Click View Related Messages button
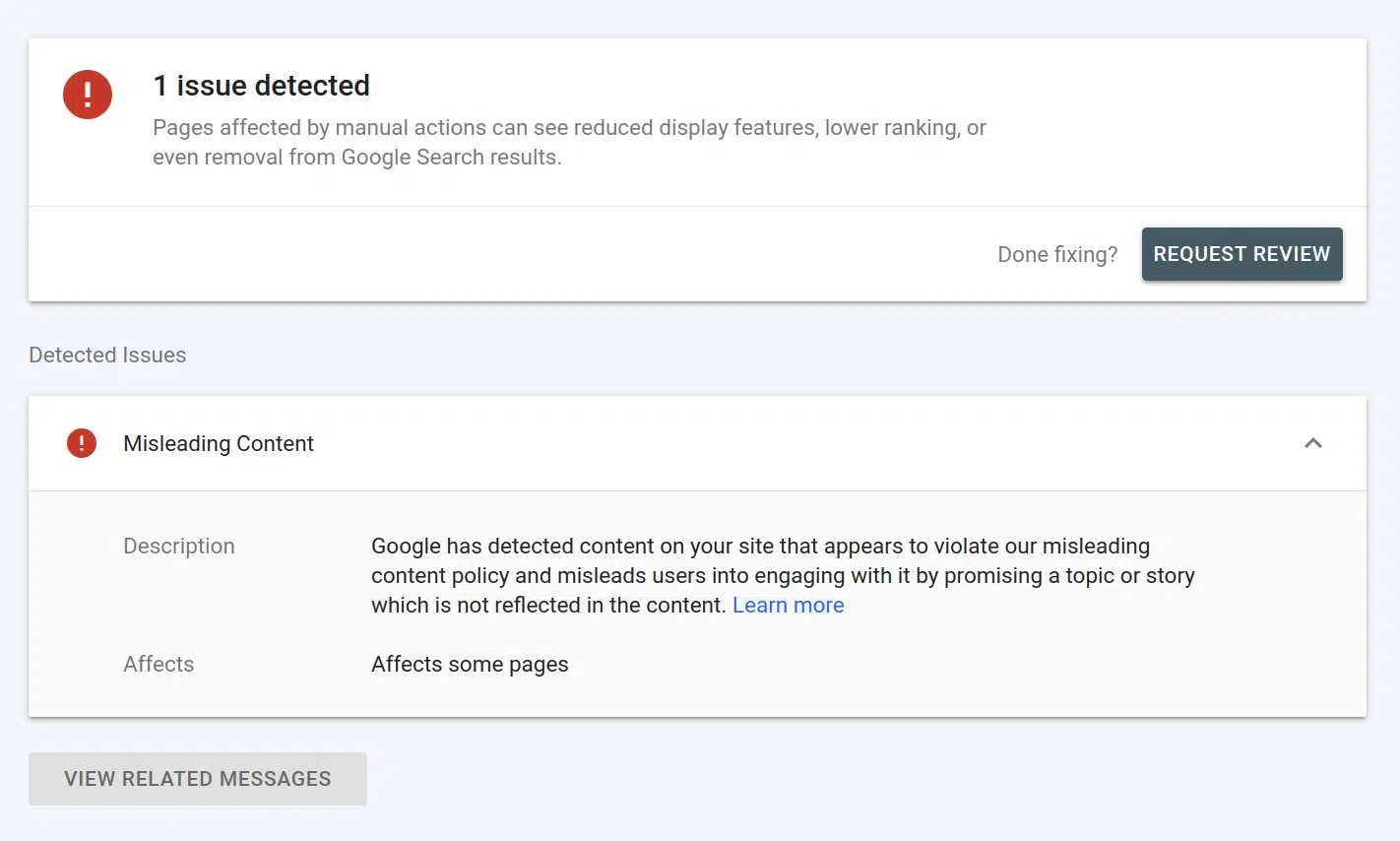1400x841 pixels. [x=198, y=779]
